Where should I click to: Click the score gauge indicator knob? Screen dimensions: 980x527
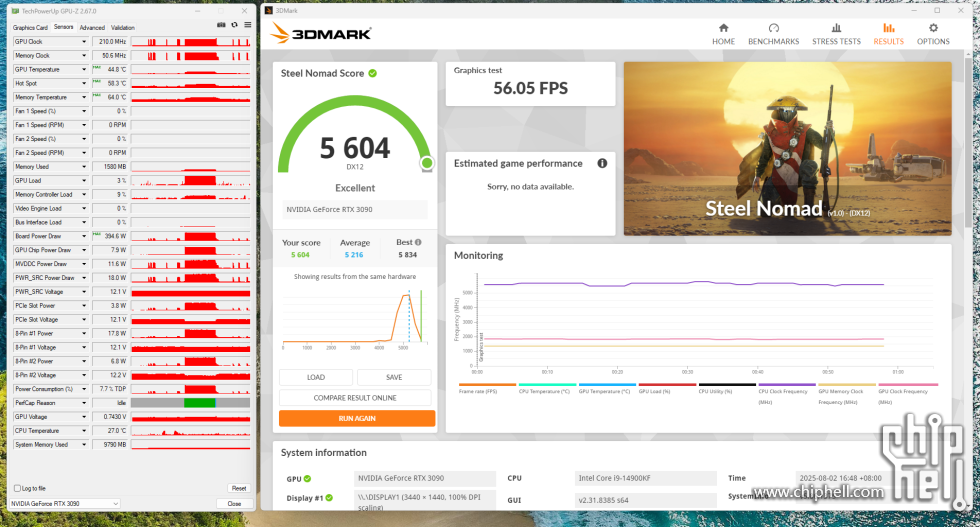[x=427, y=163]
